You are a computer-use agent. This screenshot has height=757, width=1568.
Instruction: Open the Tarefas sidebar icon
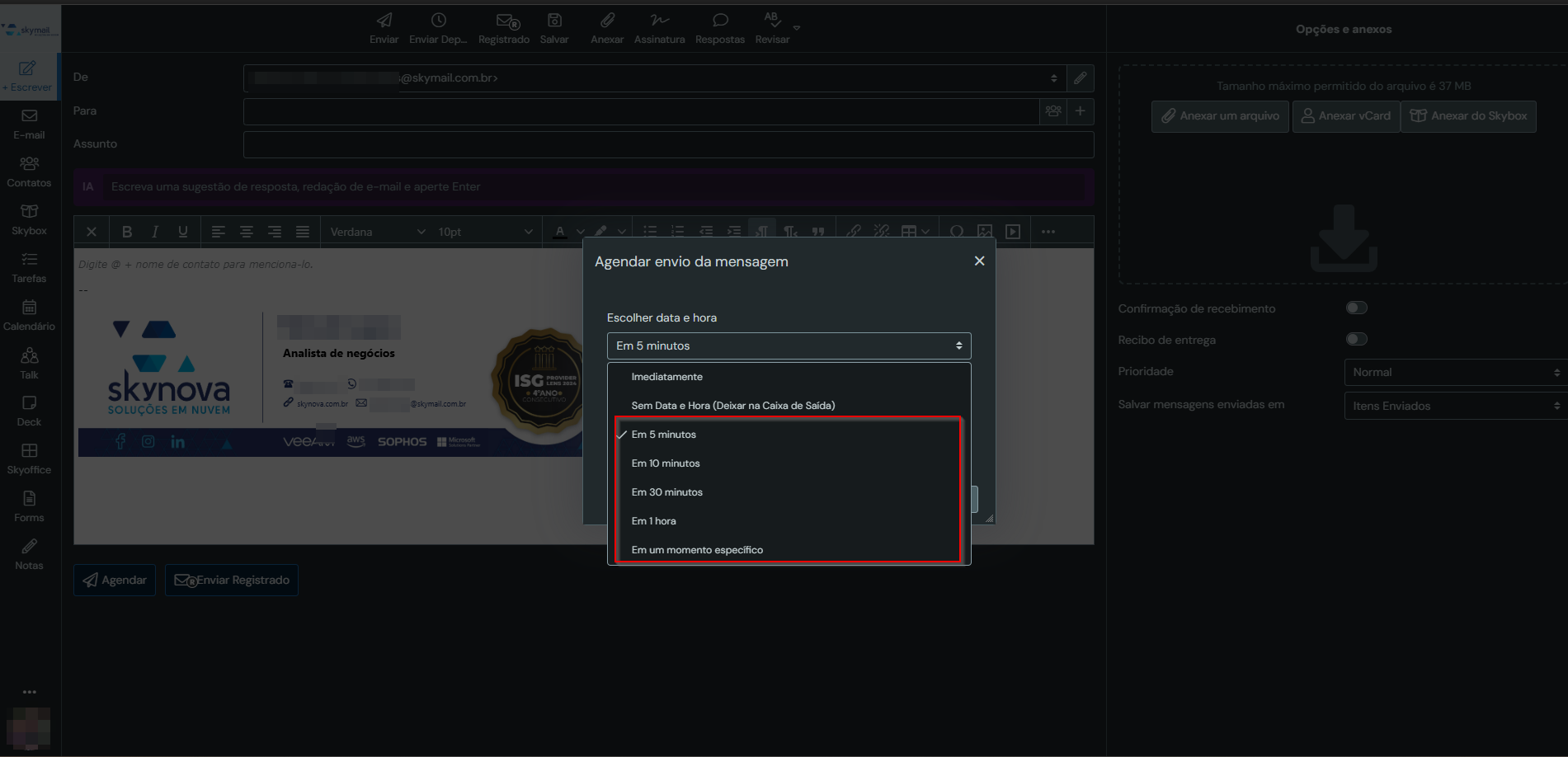[x=29, y=266]
